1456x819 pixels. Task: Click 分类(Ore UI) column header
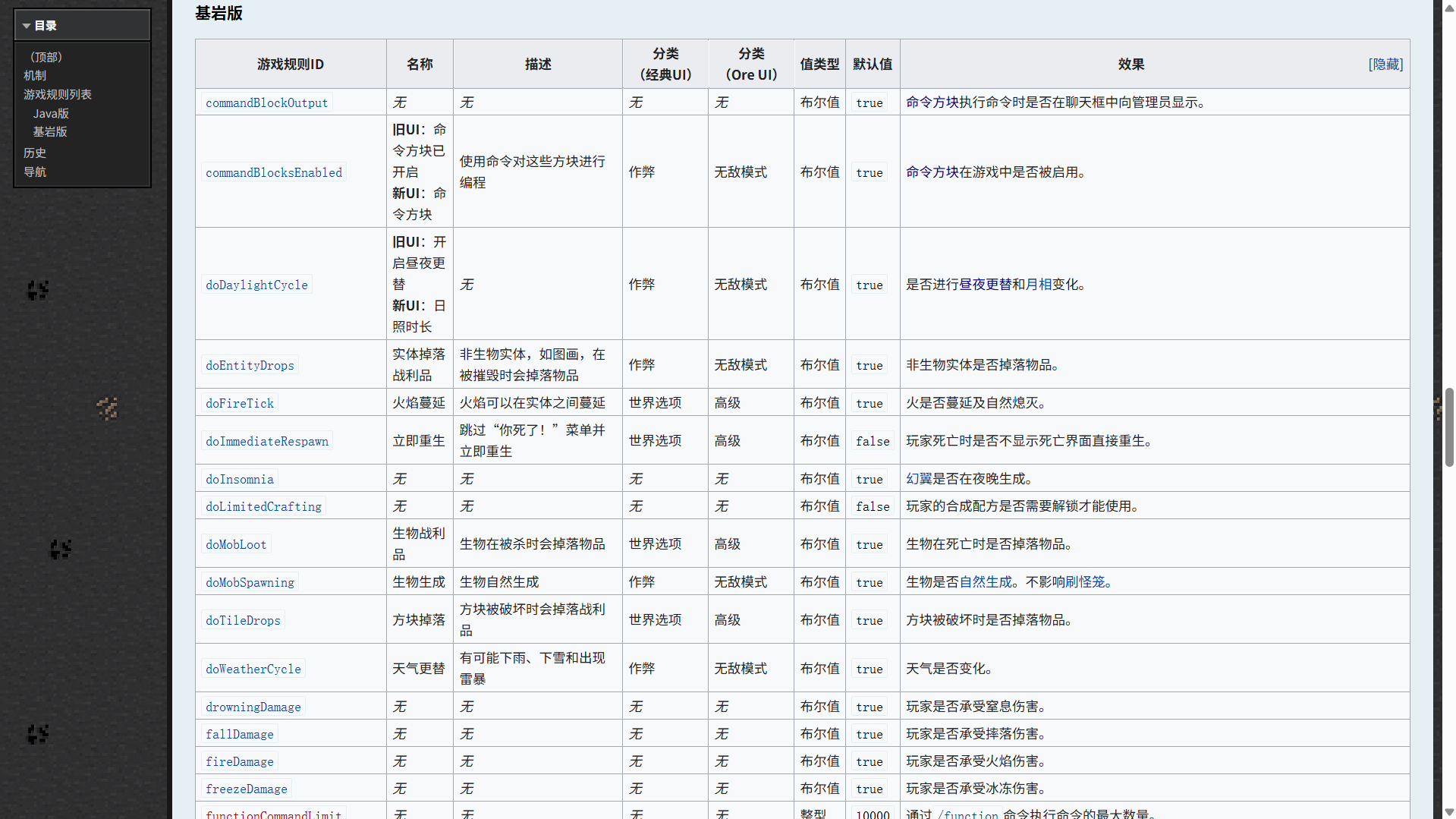[751, 65]
